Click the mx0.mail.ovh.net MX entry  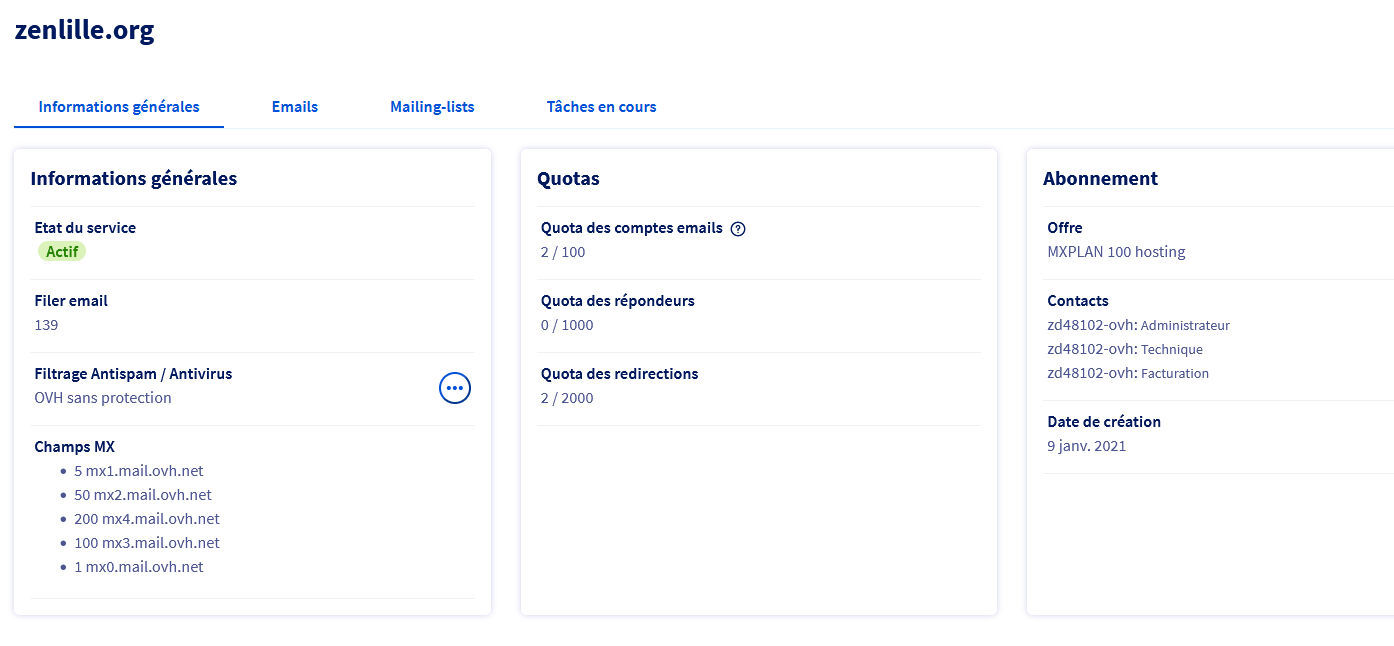point(138,567)
